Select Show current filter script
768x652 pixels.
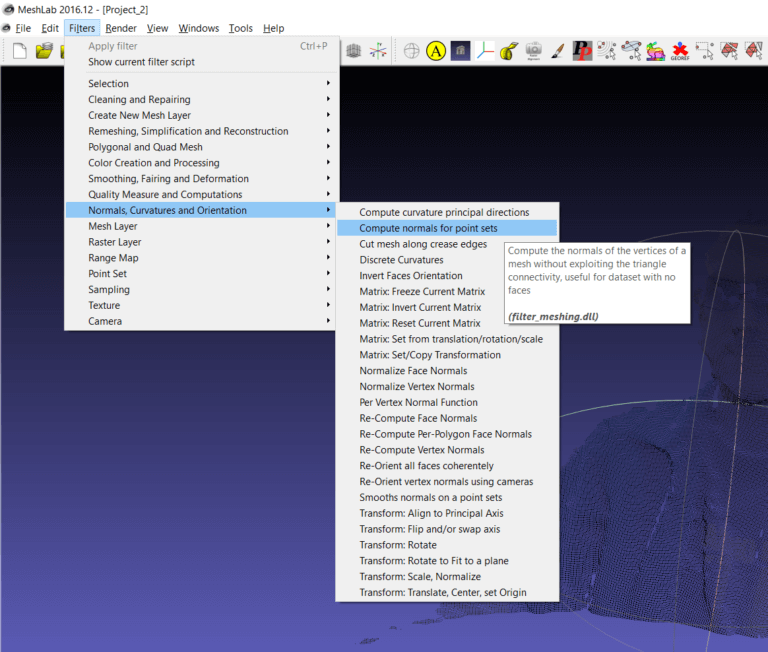141,62
